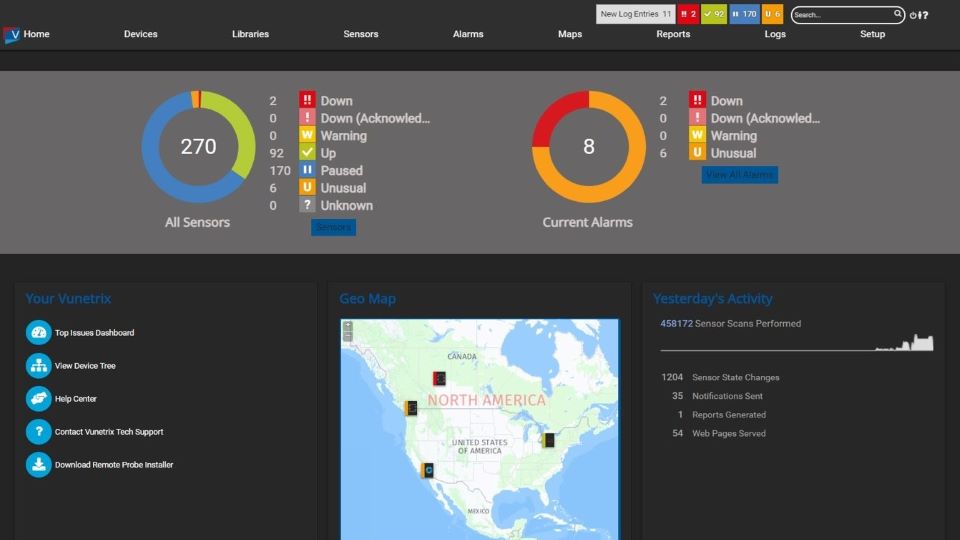Click the Vunetrix logo icon
960x540 pixels.
click(x=12, y=35)
